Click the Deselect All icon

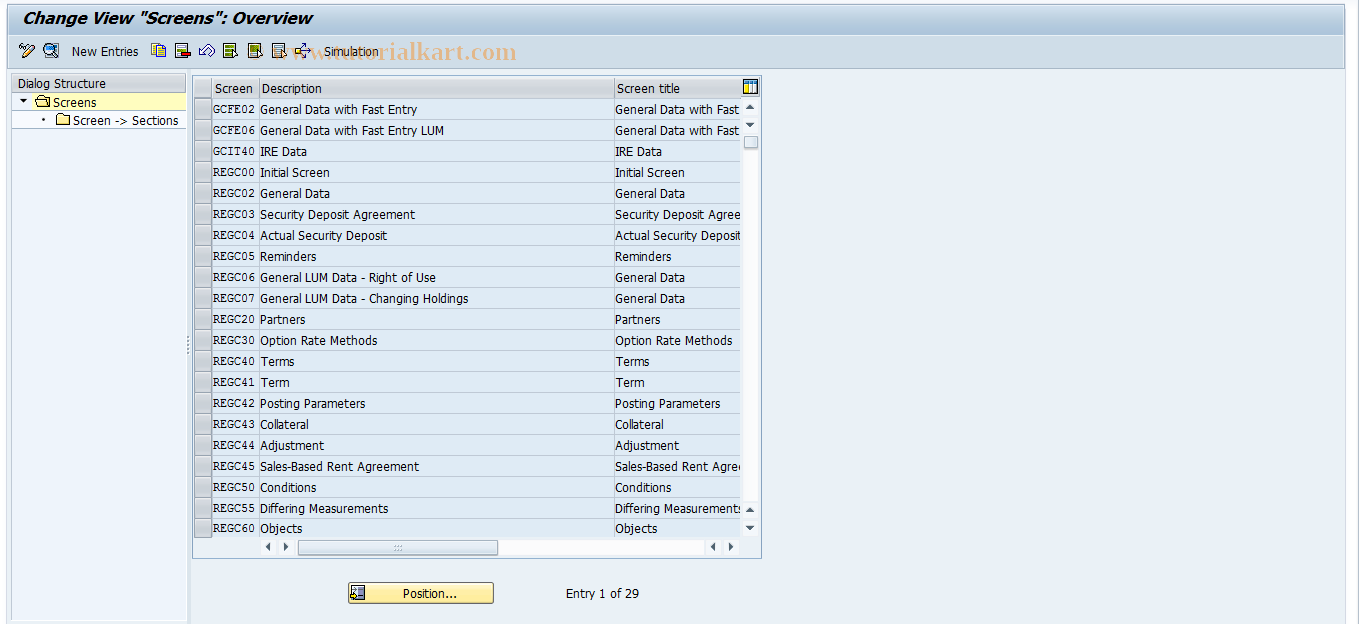coord(279,51)
